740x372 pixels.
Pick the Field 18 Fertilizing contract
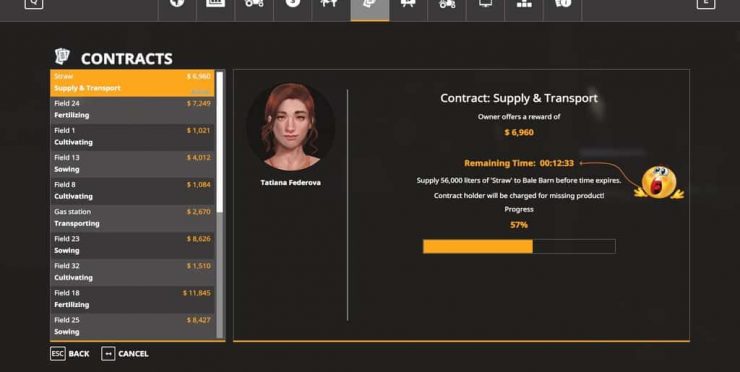pyautogui.click(x=132, y=300)
